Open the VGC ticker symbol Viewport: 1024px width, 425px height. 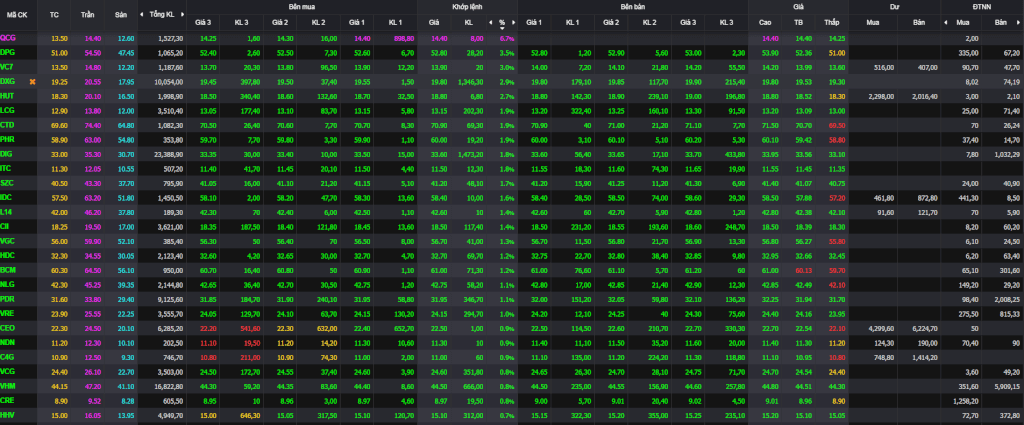pos(8,240)
